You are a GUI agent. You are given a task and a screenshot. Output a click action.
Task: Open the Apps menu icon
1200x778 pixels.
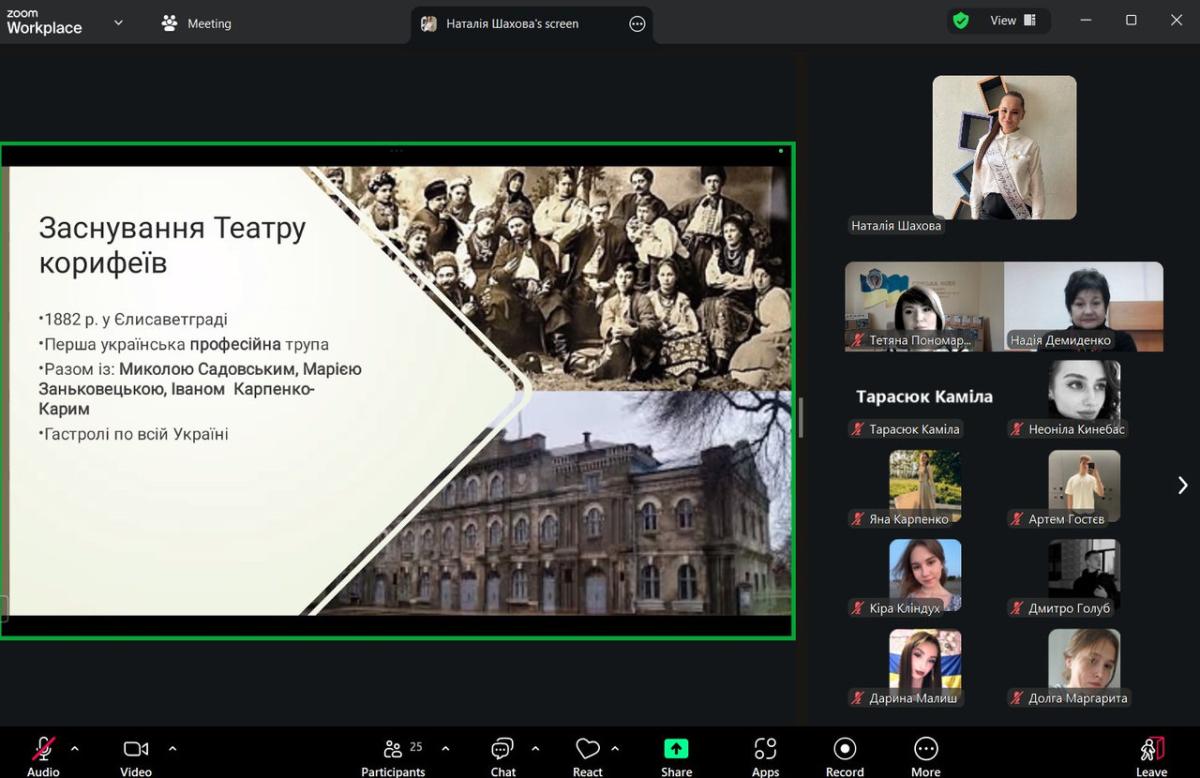[x=765, y=750]
